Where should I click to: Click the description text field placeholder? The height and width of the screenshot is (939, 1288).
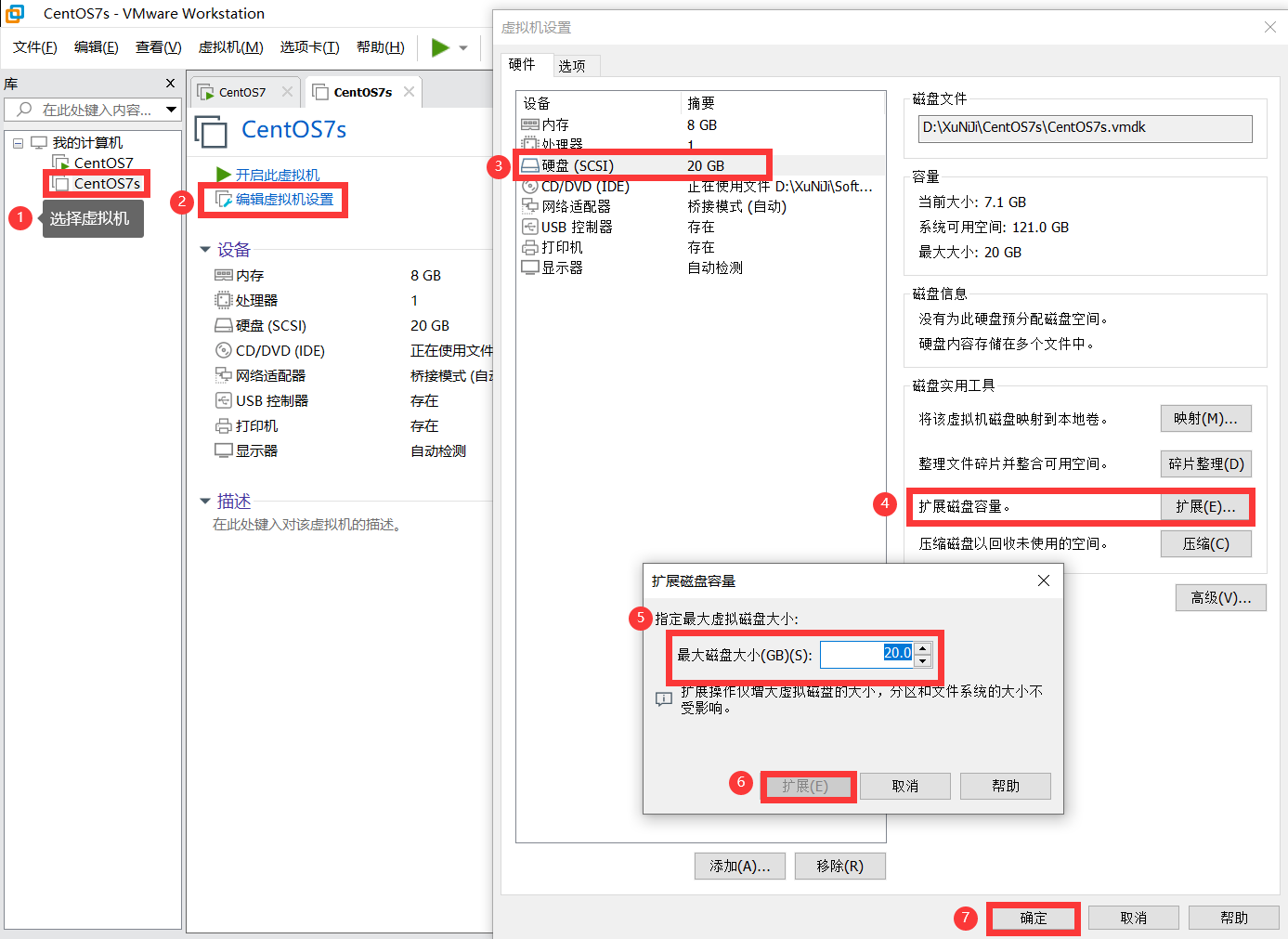(x=308, y=525)
